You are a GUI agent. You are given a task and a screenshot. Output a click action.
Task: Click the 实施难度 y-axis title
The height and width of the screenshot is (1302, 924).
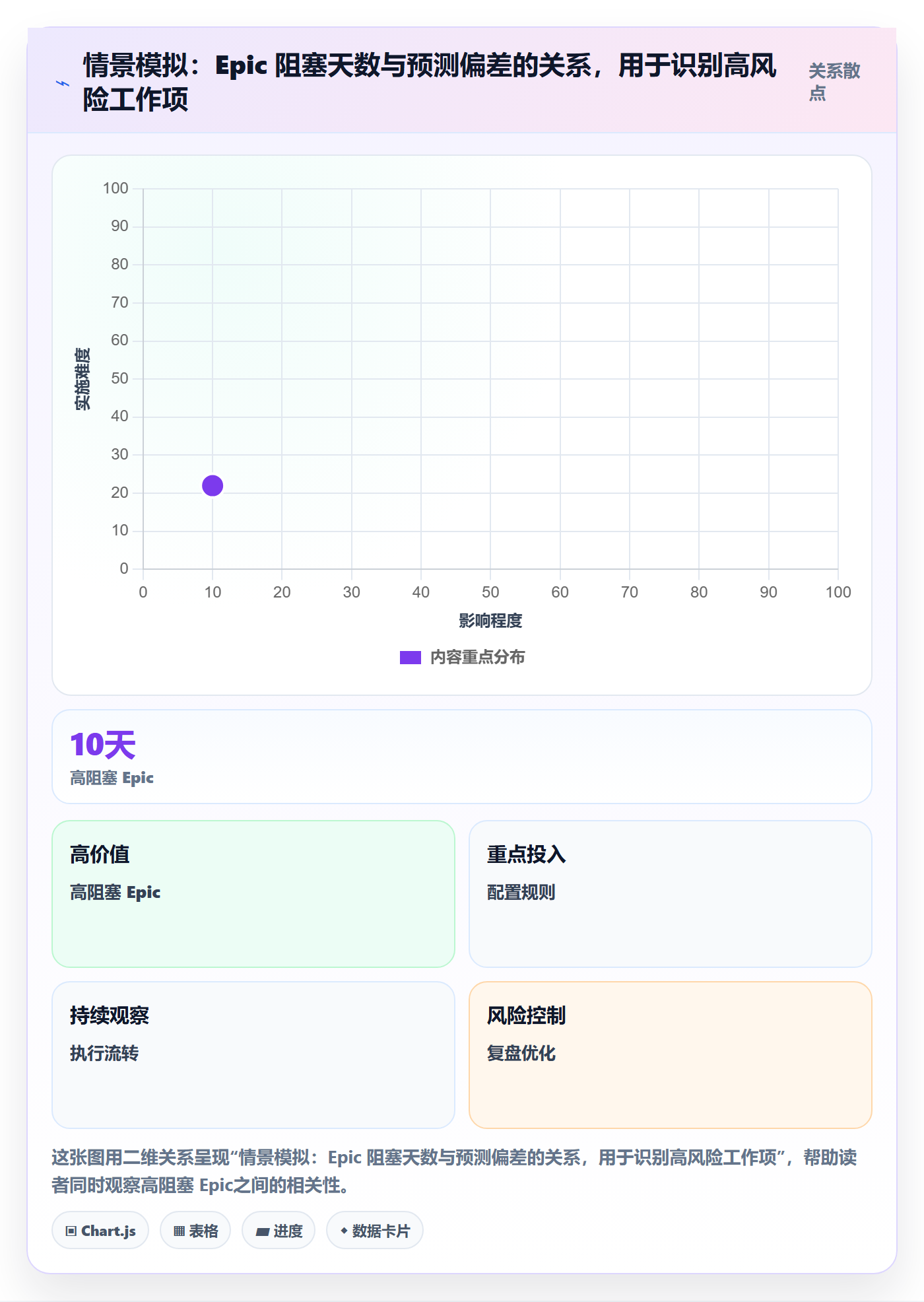coord(82,379)
